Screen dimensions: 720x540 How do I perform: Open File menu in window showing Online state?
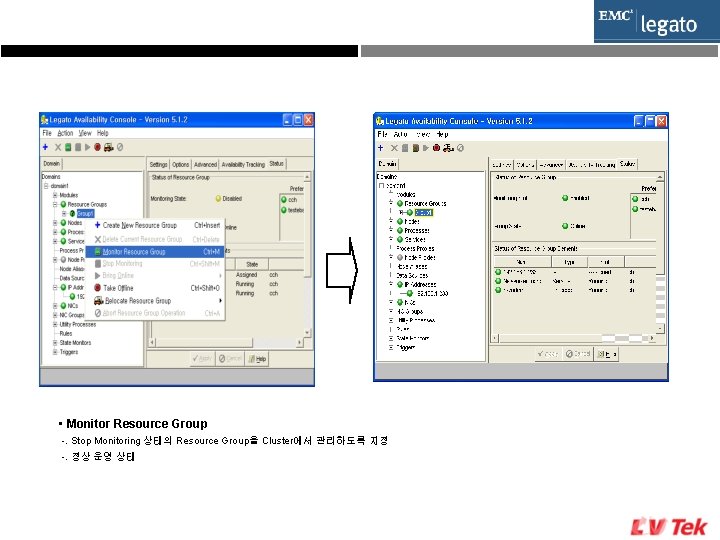tap(382, 134)
